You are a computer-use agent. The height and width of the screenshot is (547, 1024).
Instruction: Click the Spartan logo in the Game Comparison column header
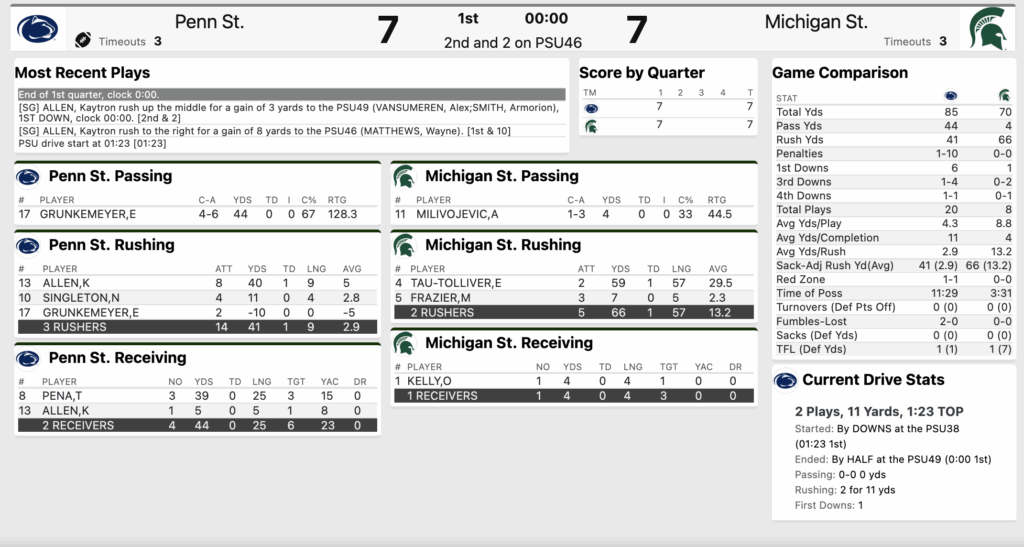click(x=1003, y=97)
